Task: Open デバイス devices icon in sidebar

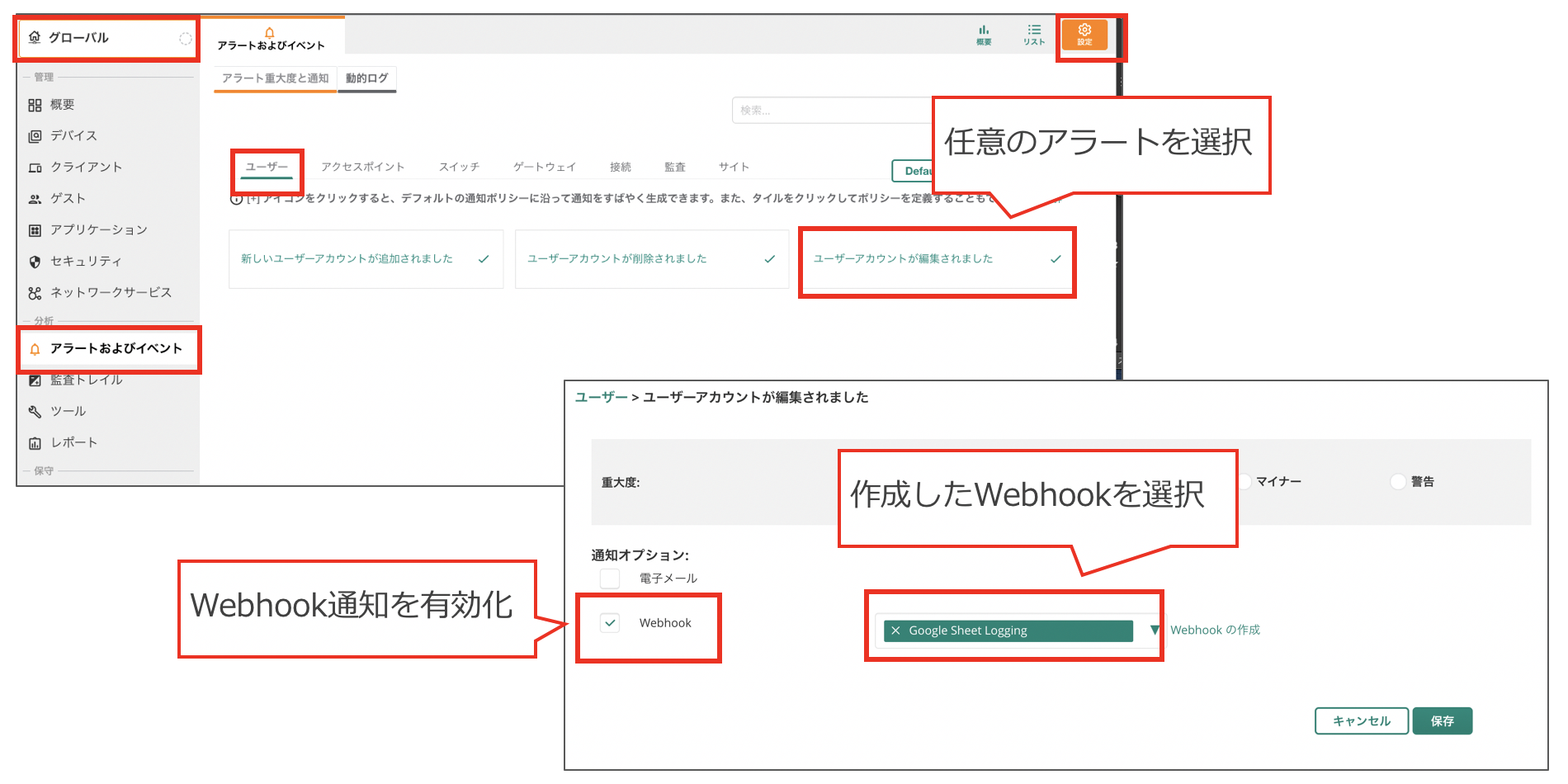Action: pos(35,136)
